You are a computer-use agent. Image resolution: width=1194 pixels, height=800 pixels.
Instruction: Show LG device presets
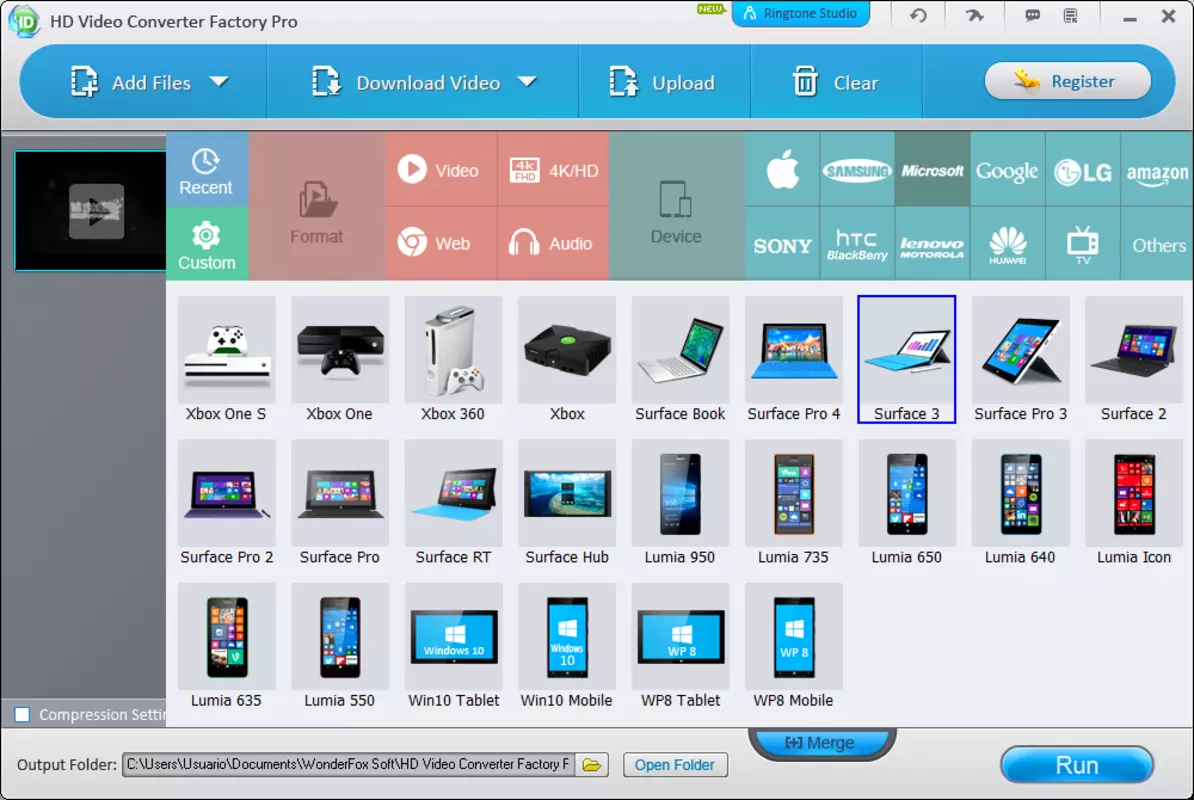pos(1083,169)
